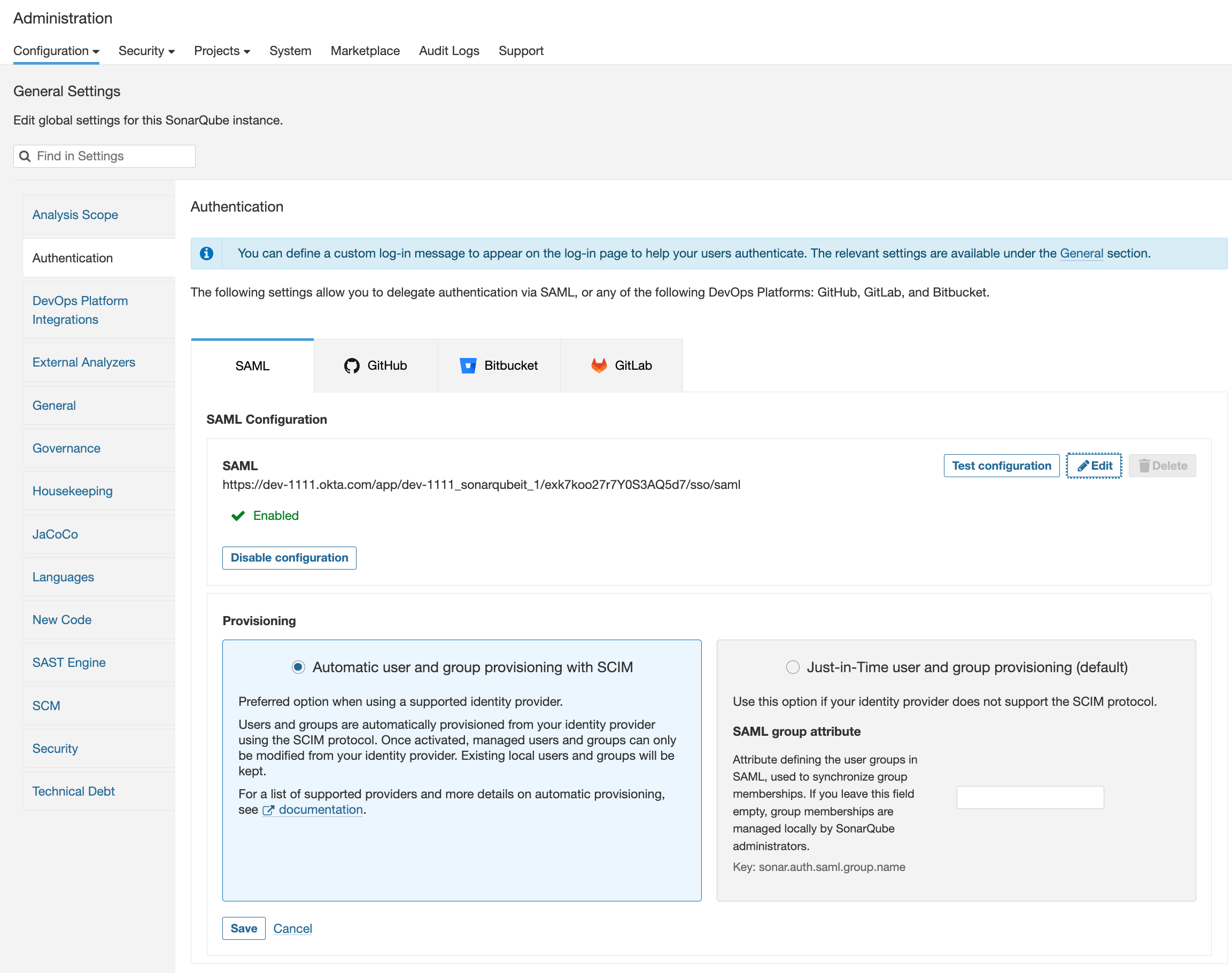Viewport: 1232px width, 973px height.
Task: Click the external link icon beside documentation
Action: click(268, 810)
